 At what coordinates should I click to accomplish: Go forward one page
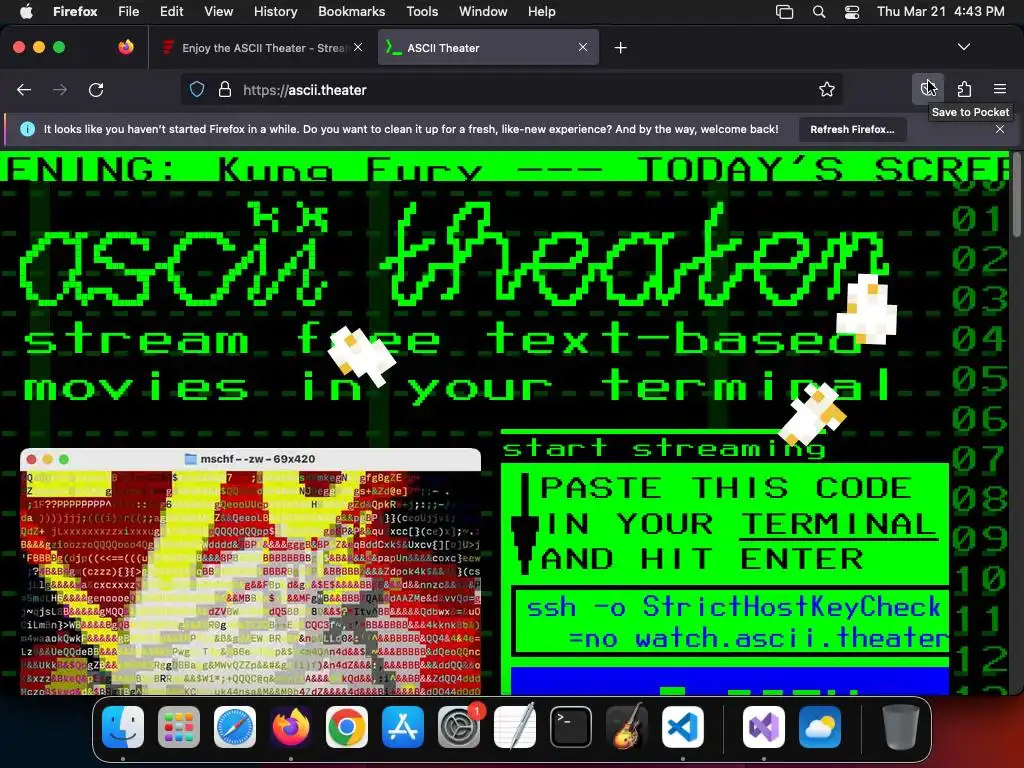pos(60,89)
